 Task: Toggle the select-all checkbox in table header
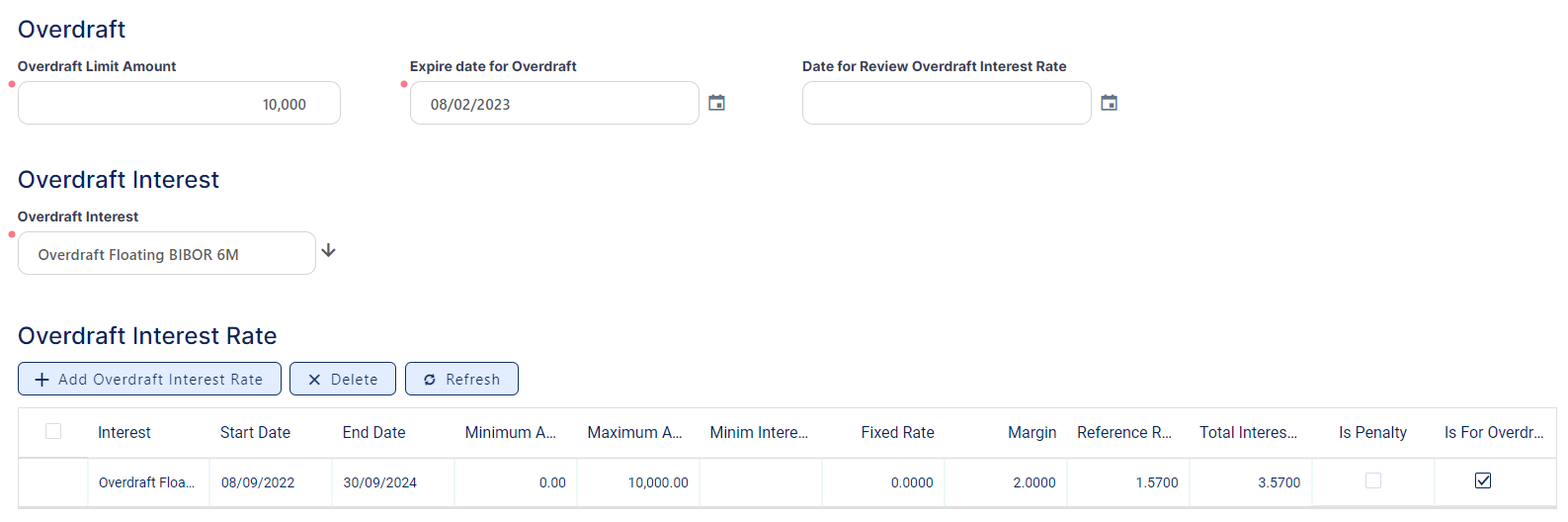pyautogui.click(x=53, y=431)
